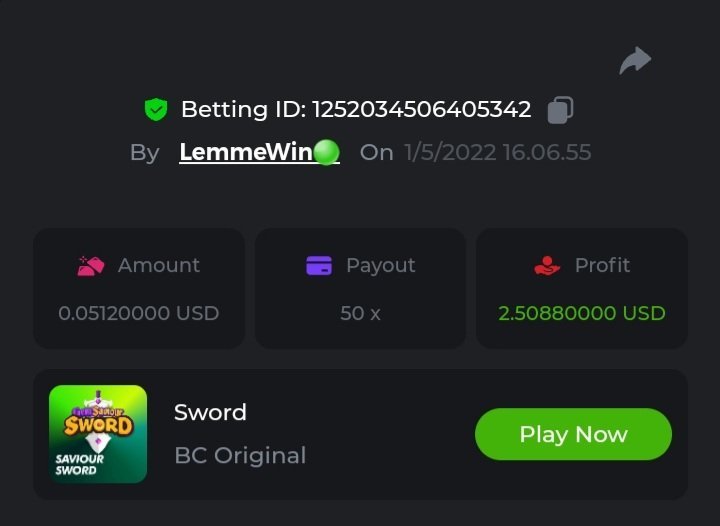Click the Sword game title
The width and height of the screenshot is (720, 526).
210,412
